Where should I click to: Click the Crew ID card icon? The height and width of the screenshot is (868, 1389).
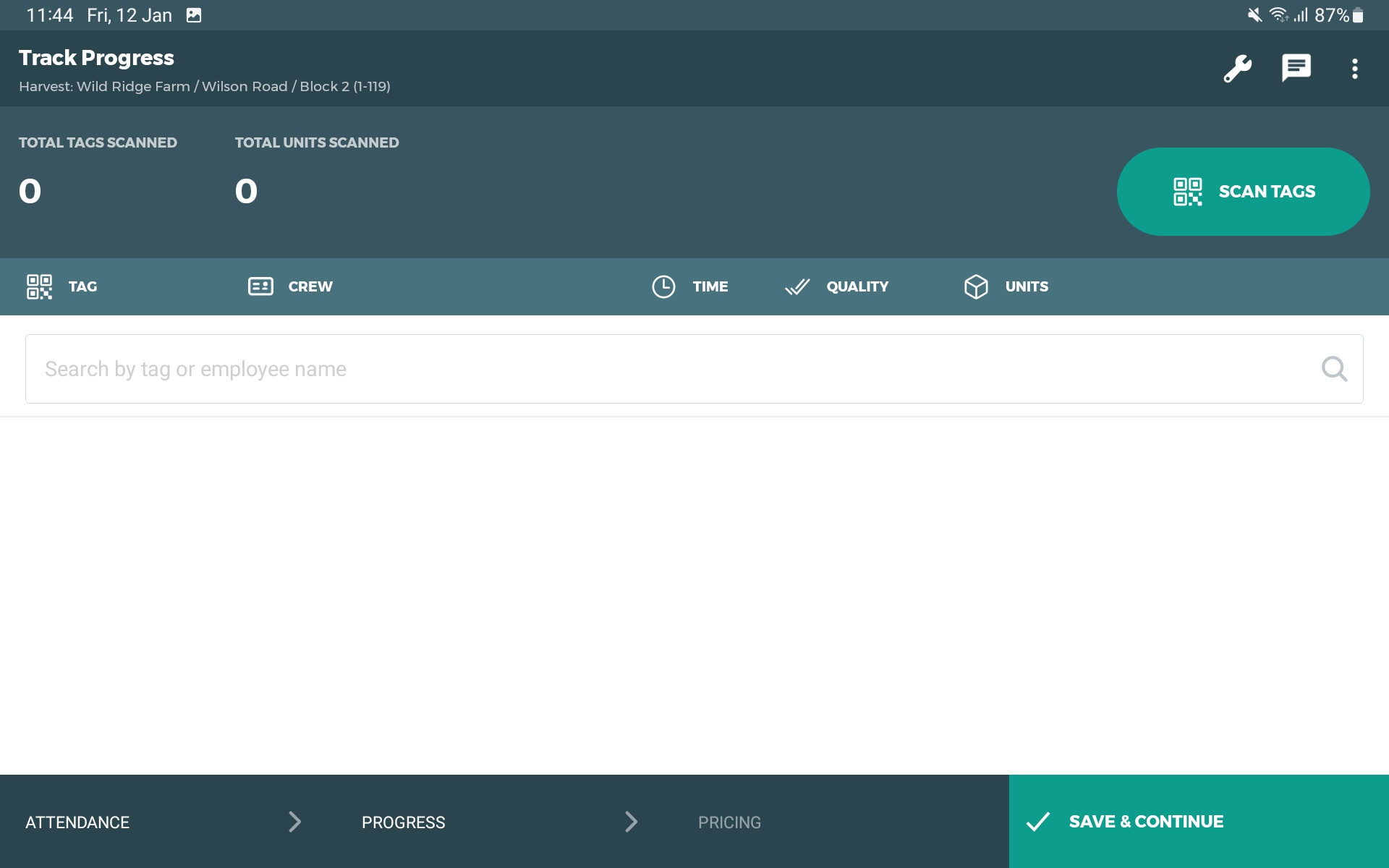[260, 286]
